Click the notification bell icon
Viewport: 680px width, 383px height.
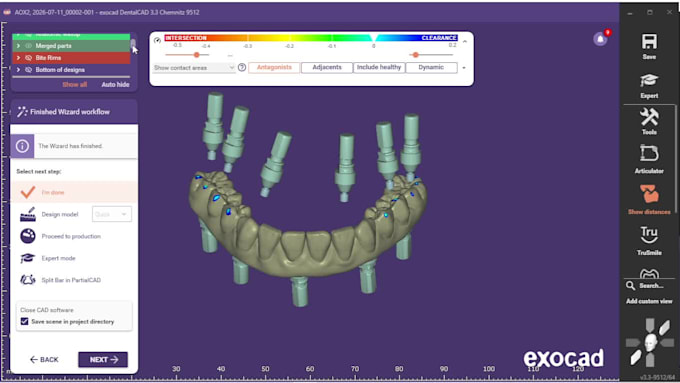tap(600, 39)
